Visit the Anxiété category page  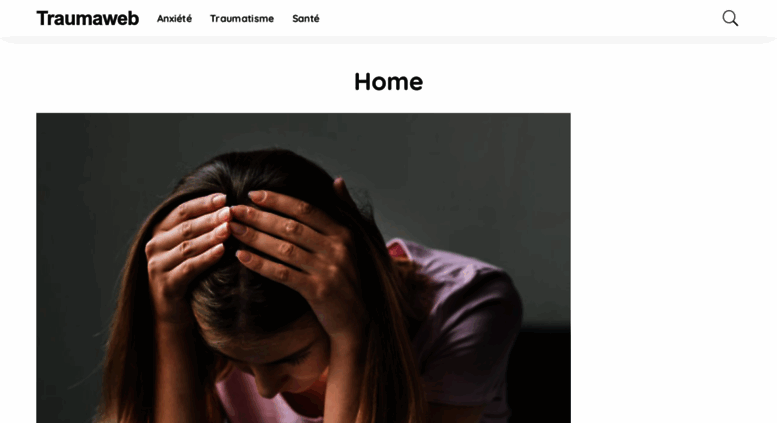[x=174, y=18]
